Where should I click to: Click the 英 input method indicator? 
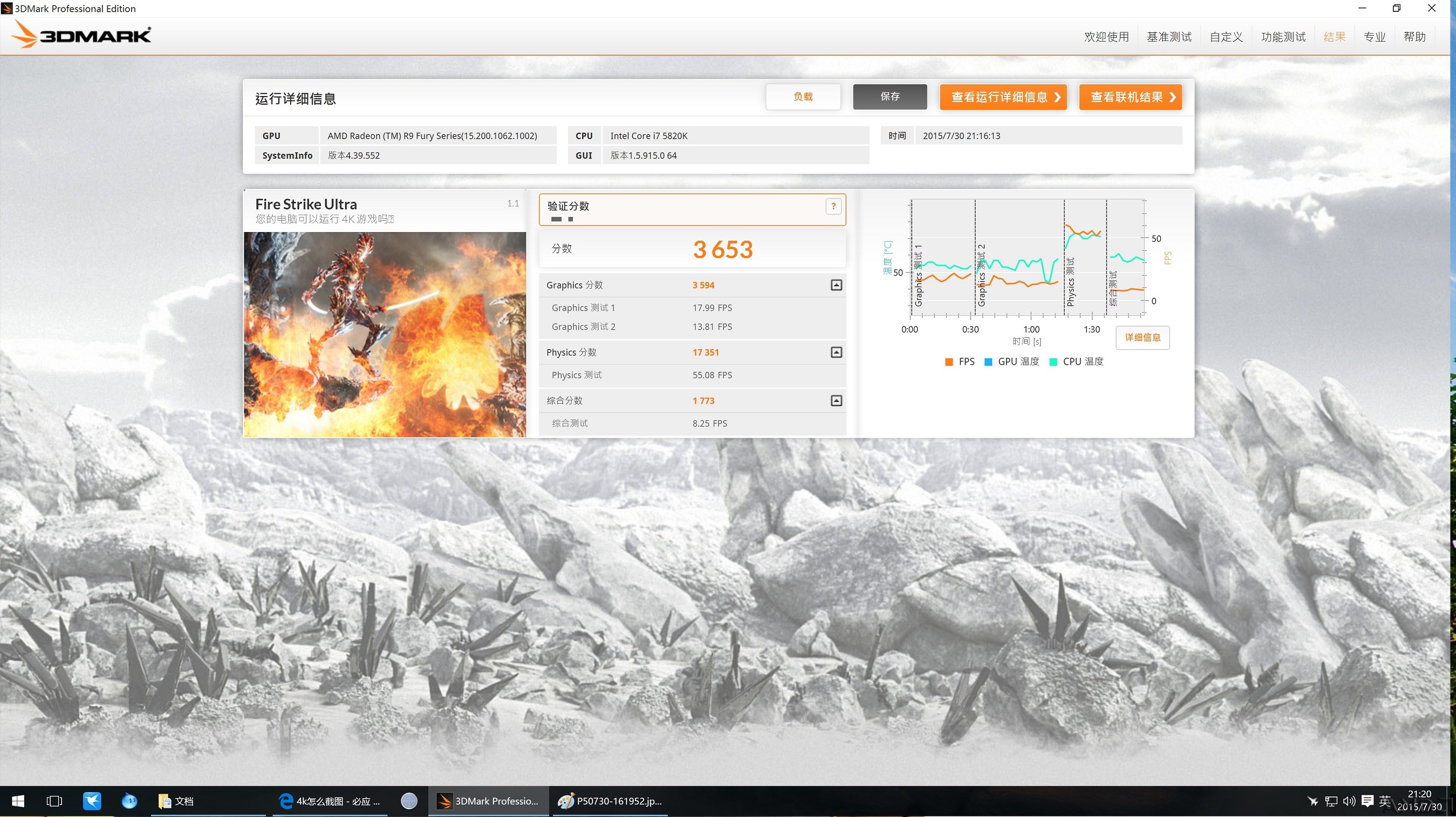click(1385, 801)
